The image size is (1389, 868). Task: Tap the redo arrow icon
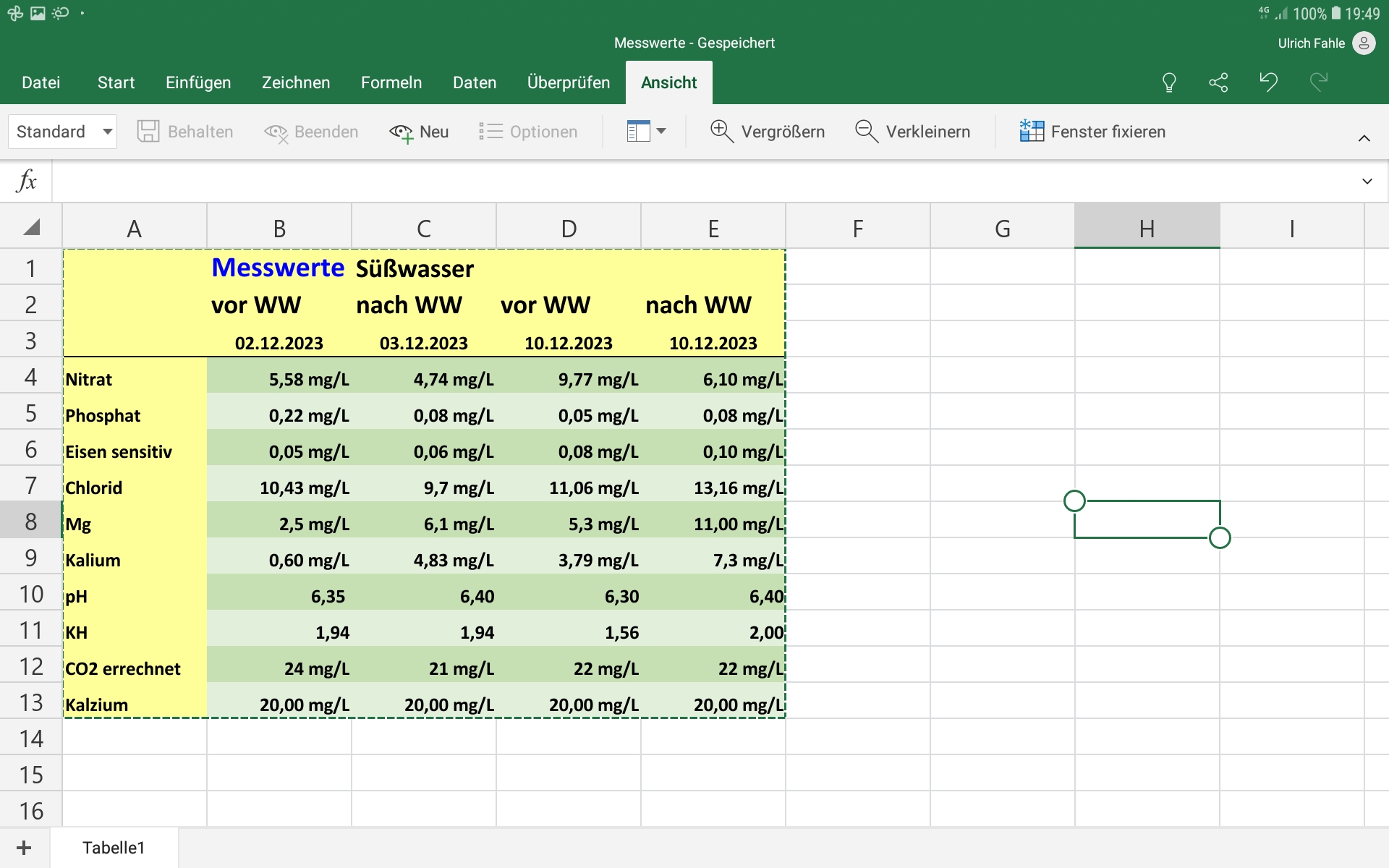tap(1319, 82)
